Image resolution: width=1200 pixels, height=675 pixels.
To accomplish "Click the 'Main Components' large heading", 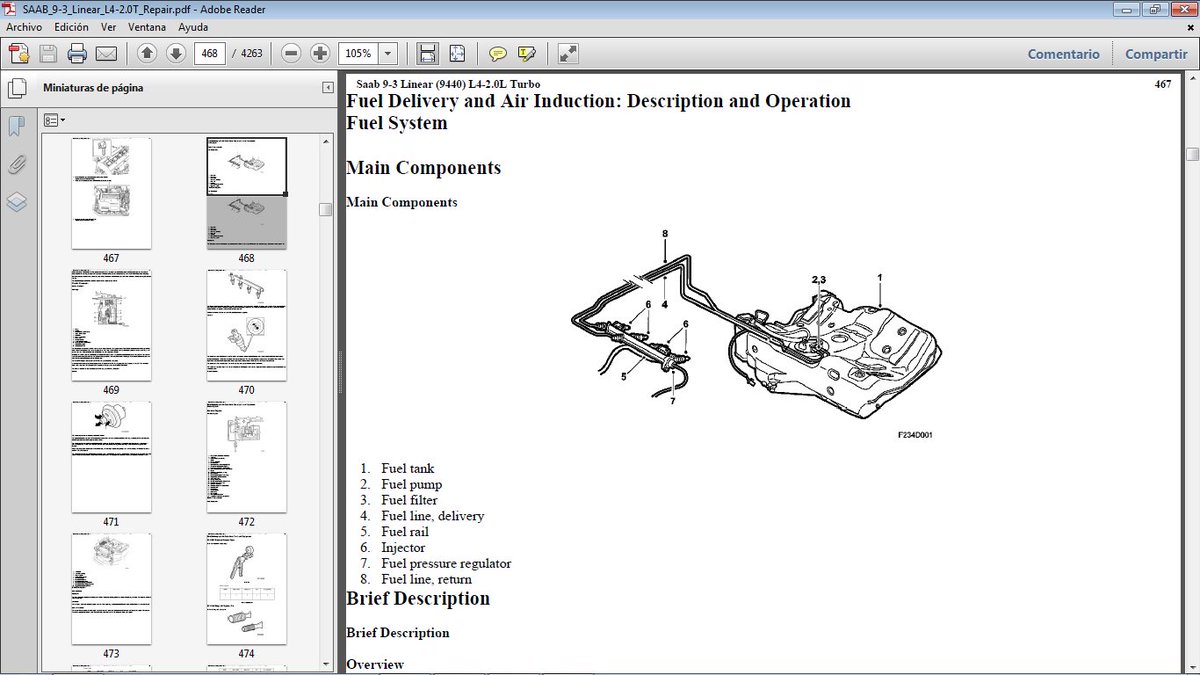I will (423, 168).
